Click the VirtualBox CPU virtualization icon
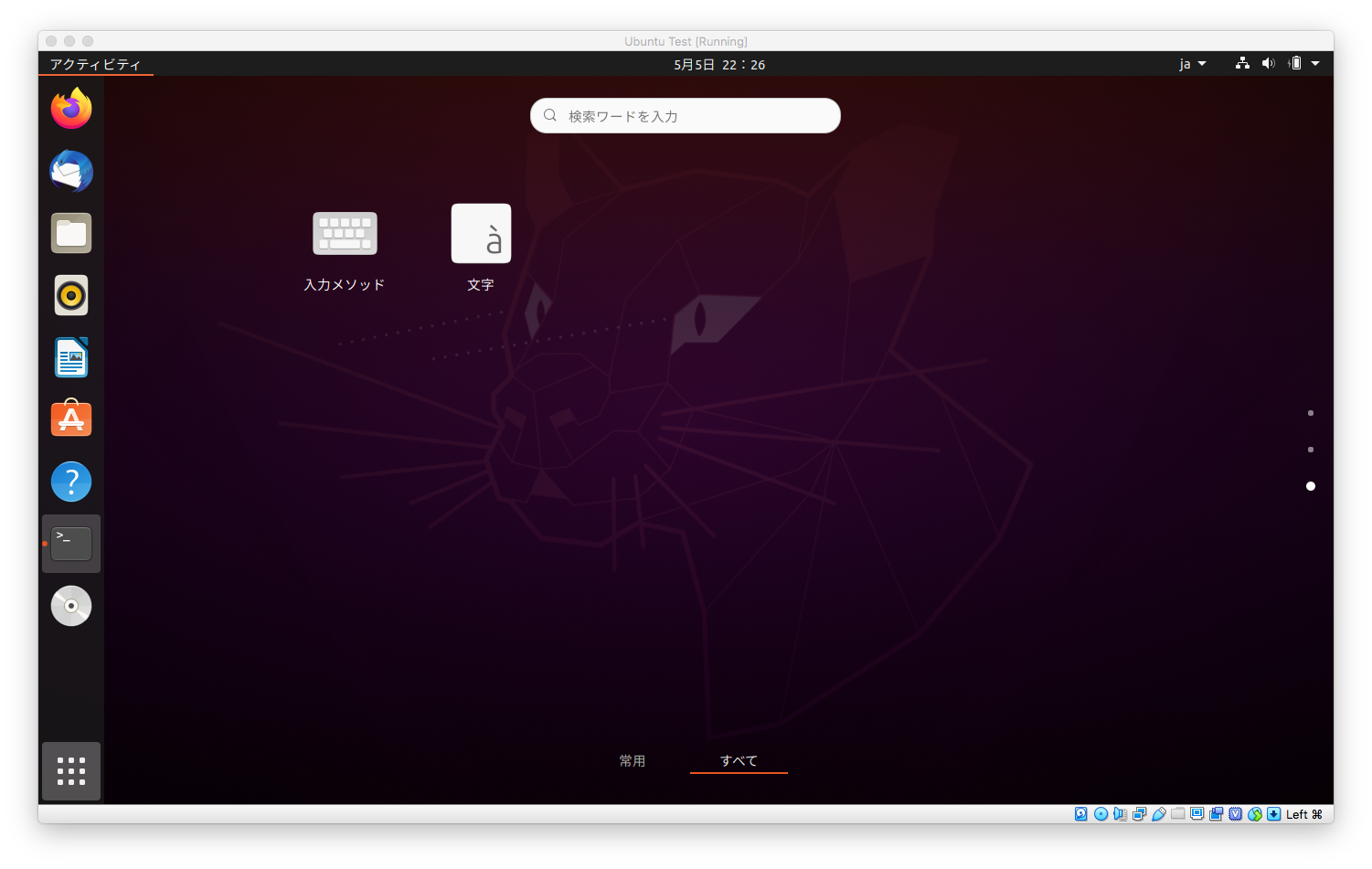 [1236, 814]
